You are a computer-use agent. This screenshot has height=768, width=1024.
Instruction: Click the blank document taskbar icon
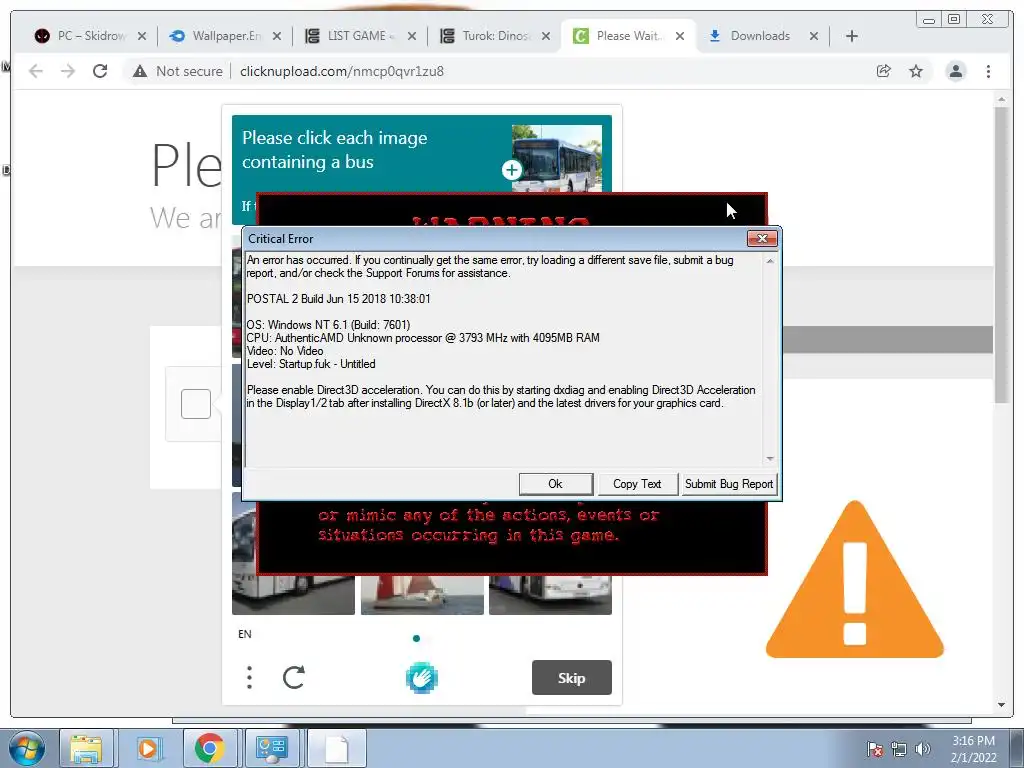(337, 748)
